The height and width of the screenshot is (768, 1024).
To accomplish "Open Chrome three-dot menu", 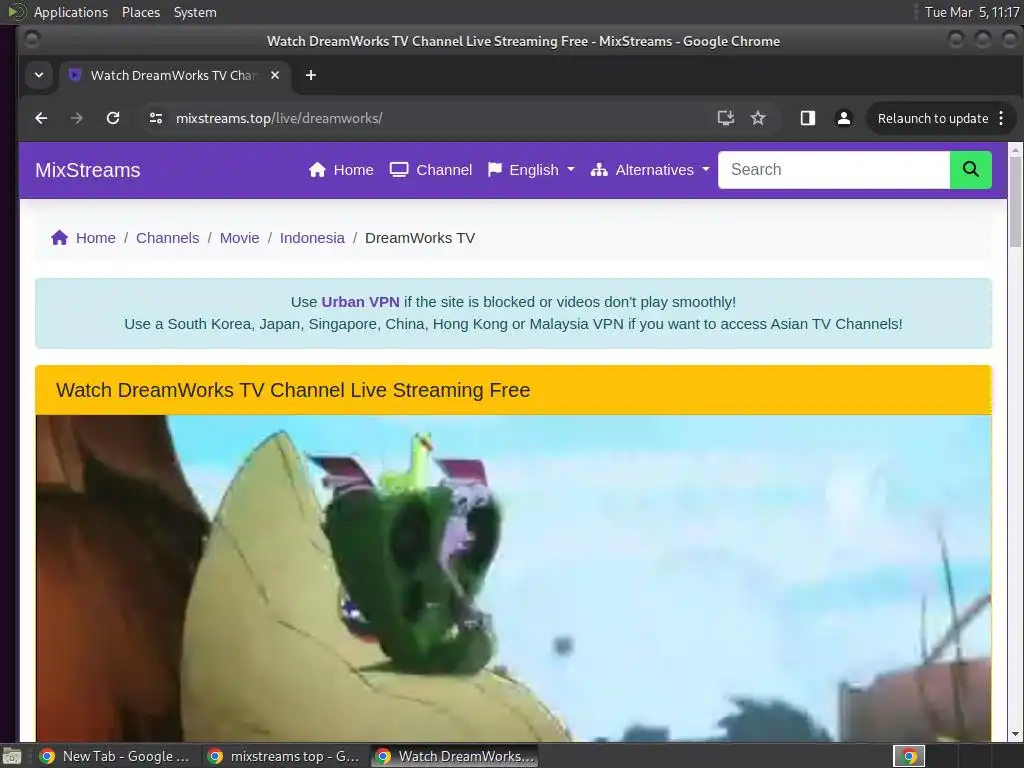I will [x=1001, y=118].
